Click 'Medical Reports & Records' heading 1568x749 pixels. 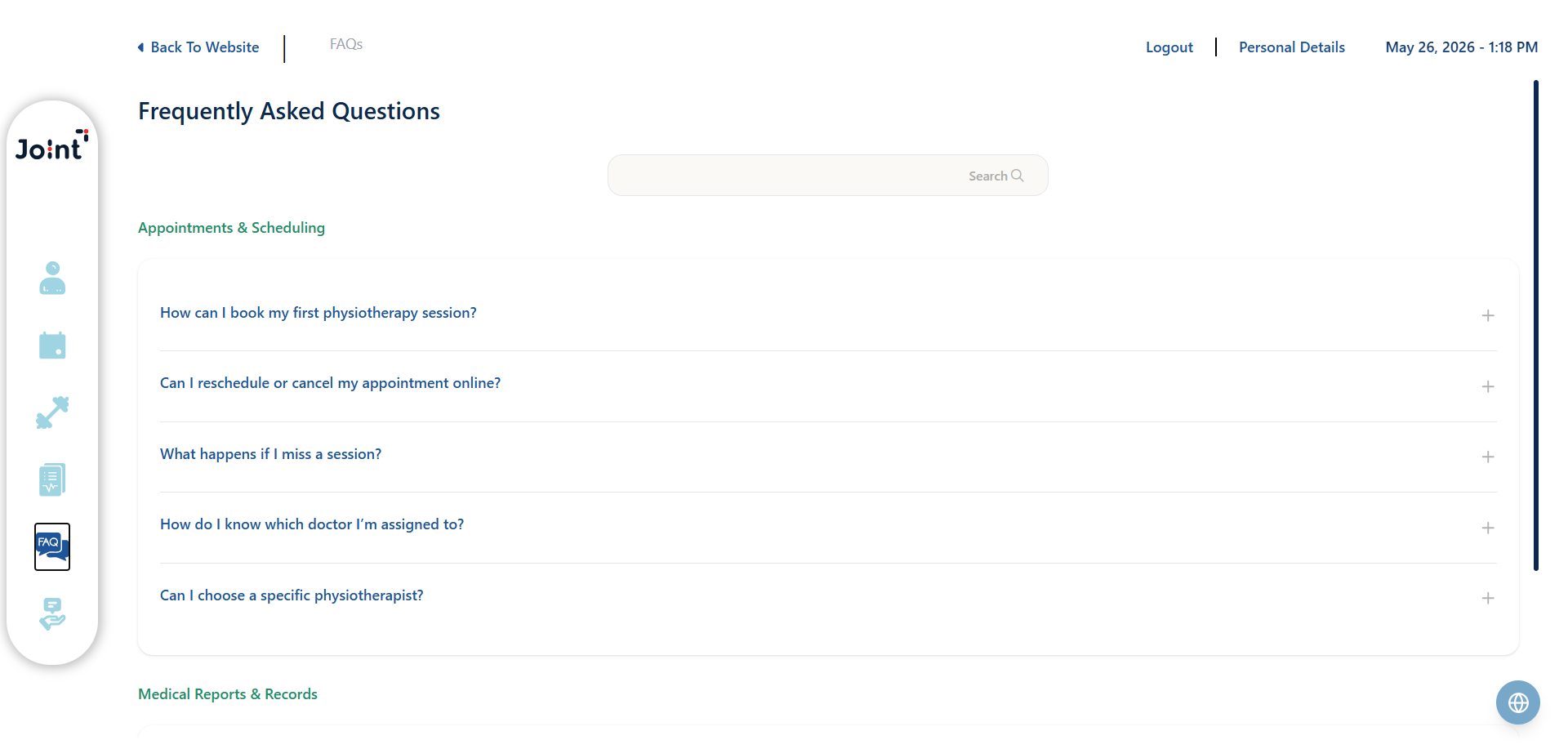click(x=228, y=694)
